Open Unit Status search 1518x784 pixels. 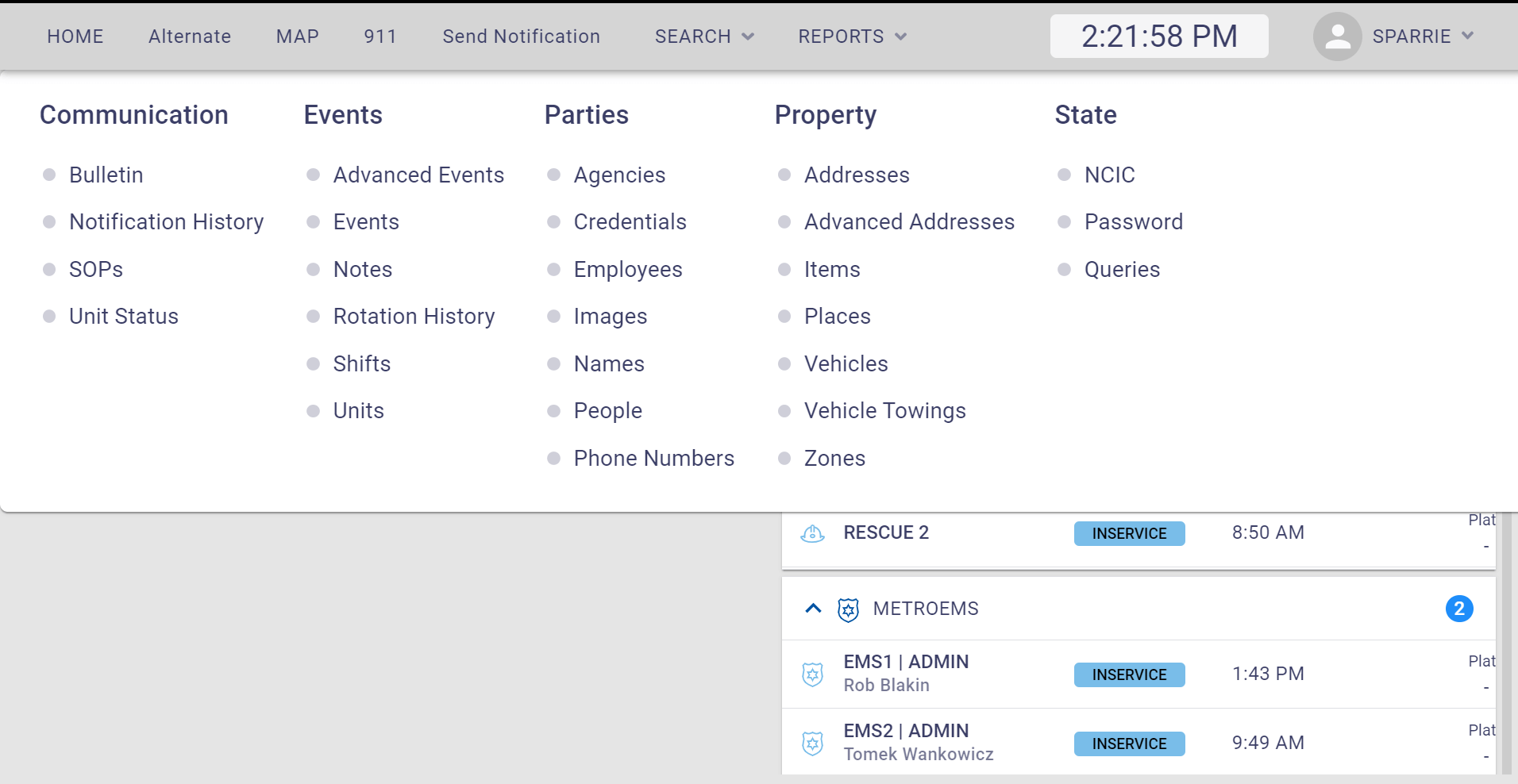pyautogui.click(x=124, y=317)
